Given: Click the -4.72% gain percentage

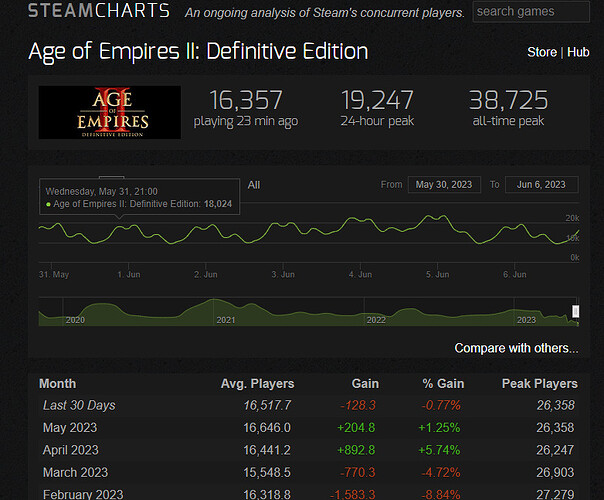Looking at the screenshot, I should pyautogui.click(x=441, y=472).
